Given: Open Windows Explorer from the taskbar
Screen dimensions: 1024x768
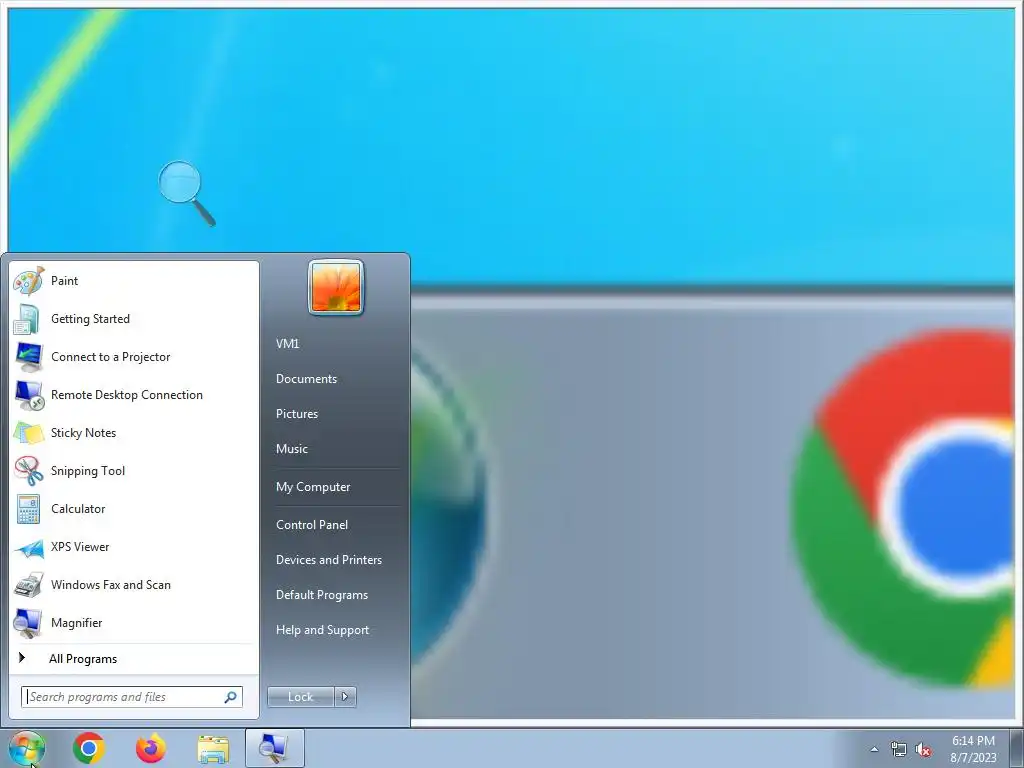Looking at the screenshot, I should 213,749.
